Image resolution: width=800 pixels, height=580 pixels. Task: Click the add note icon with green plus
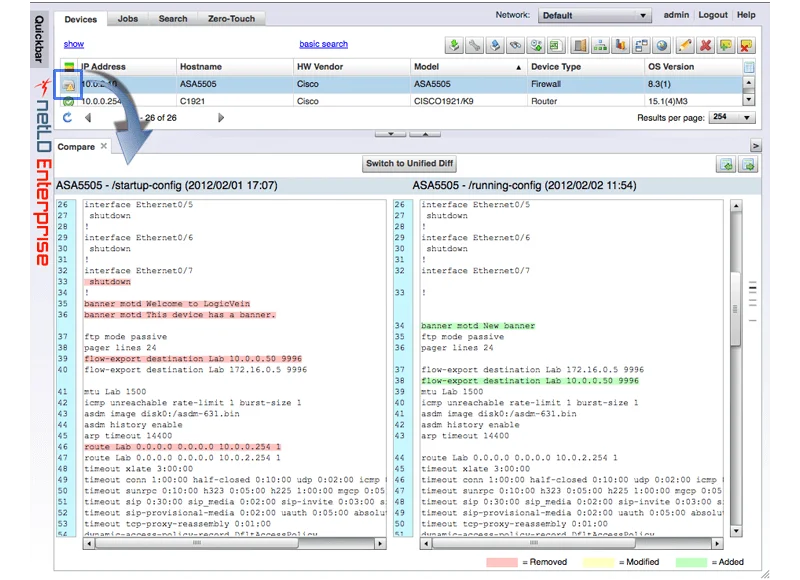click(x=726, y=45)
